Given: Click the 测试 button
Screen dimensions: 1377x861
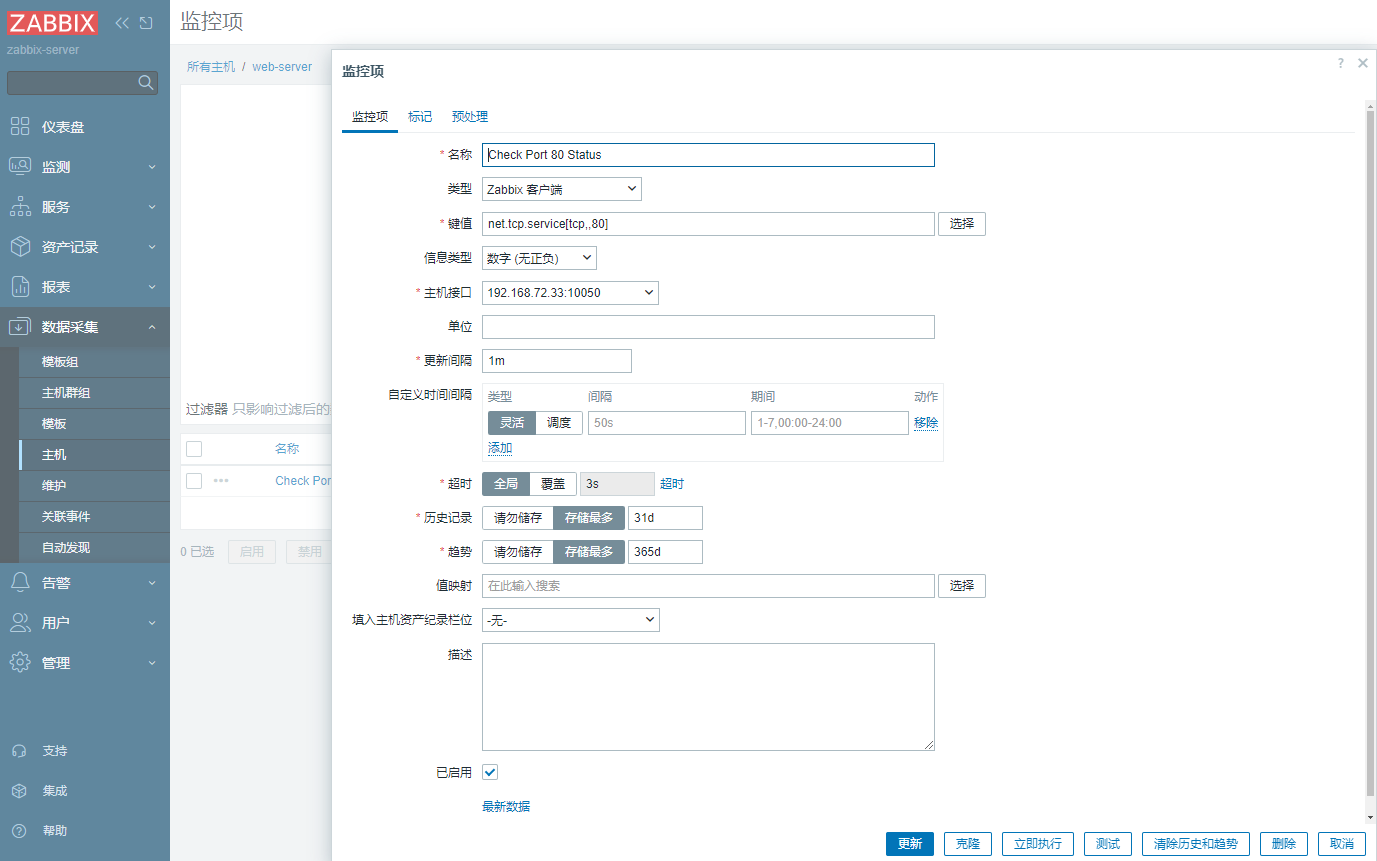Looking at the screenshot, I should pos(1108,844).
